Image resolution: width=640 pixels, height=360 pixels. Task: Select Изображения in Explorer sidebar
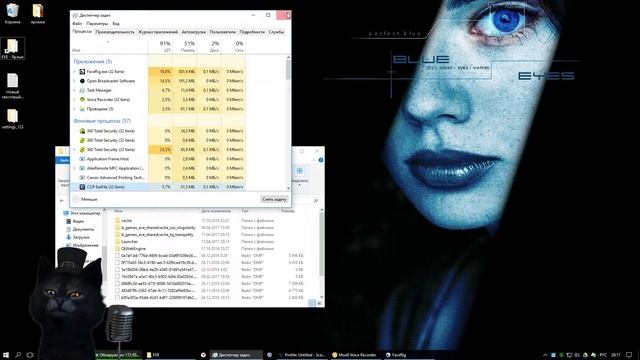tap(82, 245)
